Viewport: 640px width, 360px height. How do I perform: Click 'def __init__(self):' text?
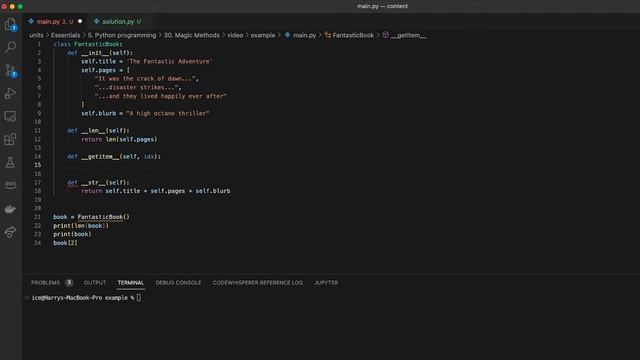100,53
